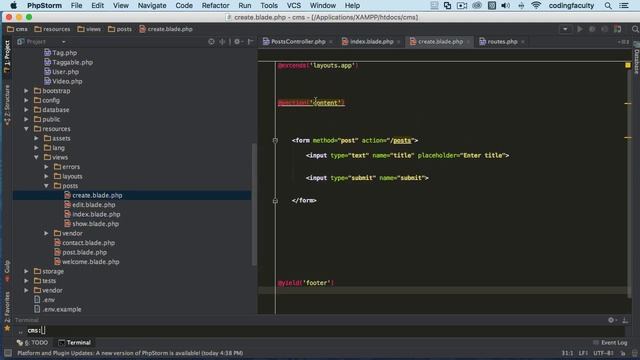Click fold toggle beside form opening tag
The height and width of the screenshot is (360, 640).
[275, 140]
